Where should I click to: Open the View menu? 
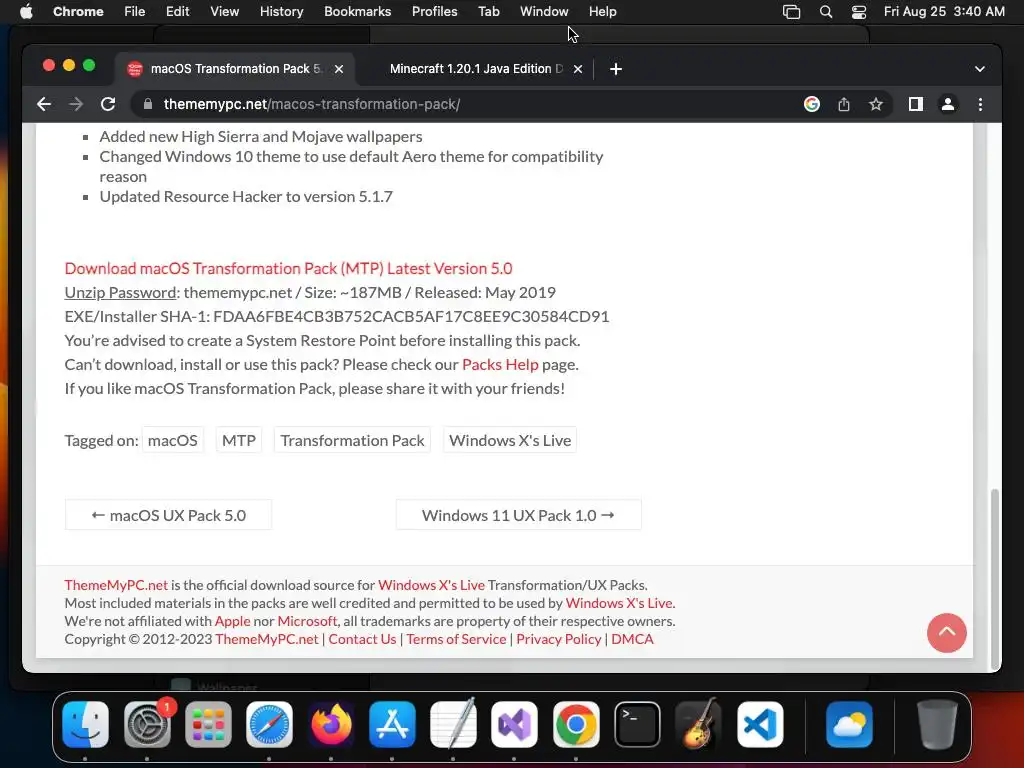tap(225, 12)
